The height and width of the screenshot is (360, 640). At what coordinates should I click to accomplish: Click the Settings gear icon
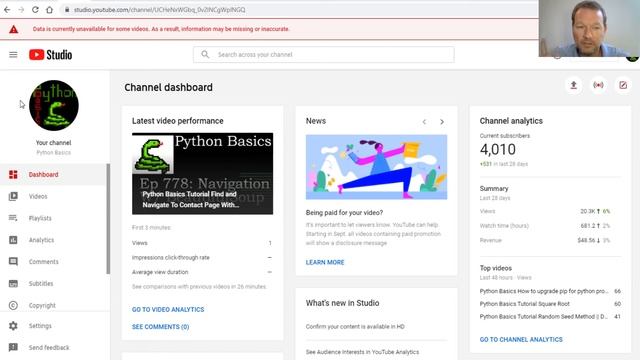(x=13, y=326)
